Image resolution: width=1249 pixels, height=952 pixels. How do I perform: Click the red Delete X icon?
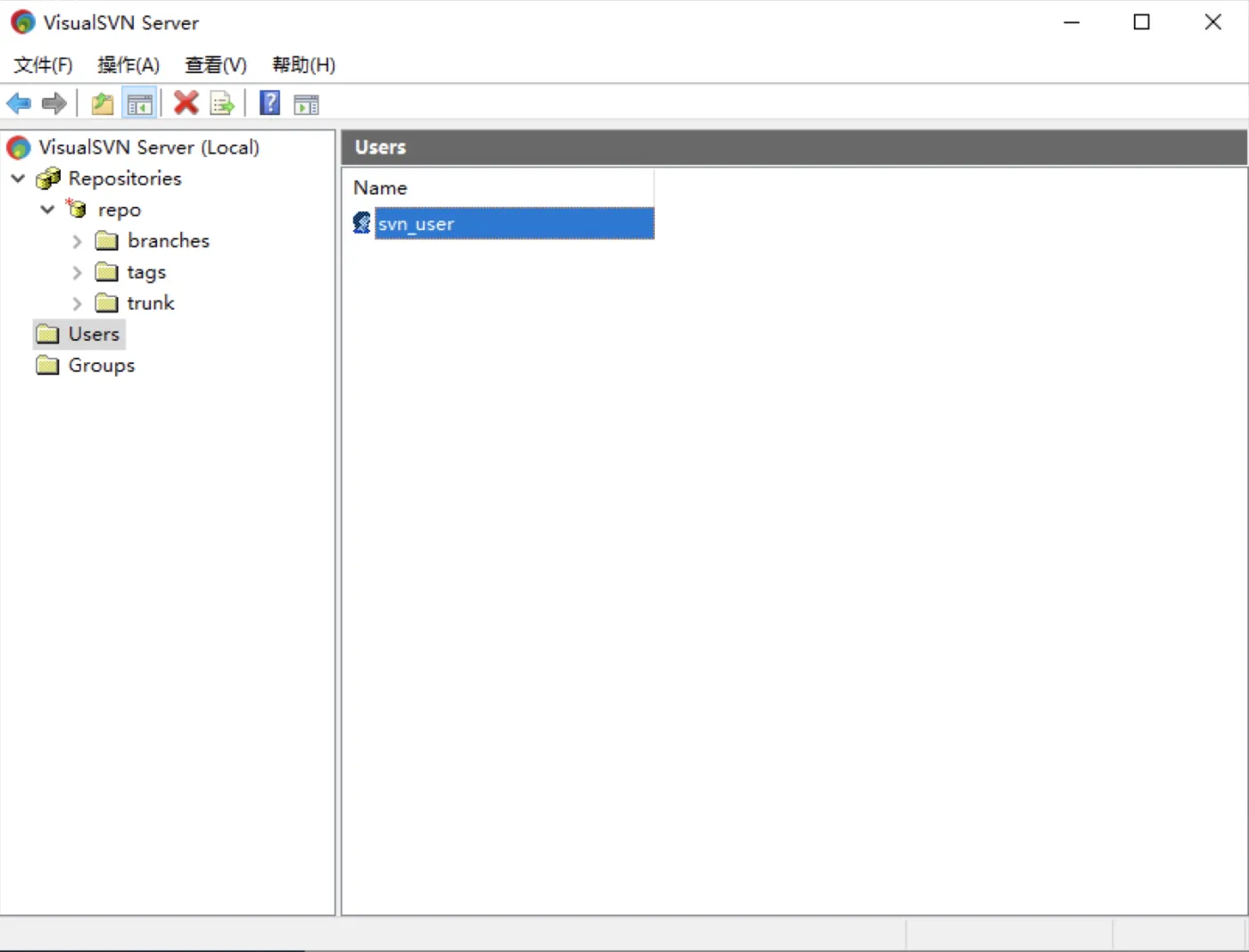[186, 103]
